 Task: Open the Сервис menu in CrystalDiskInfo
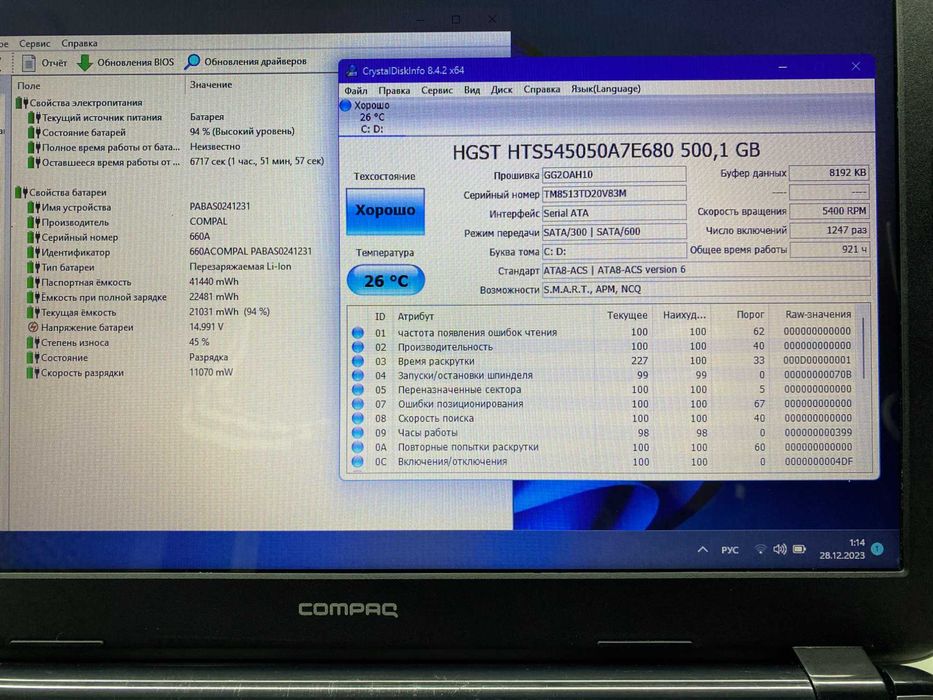[x=437, y=90]
